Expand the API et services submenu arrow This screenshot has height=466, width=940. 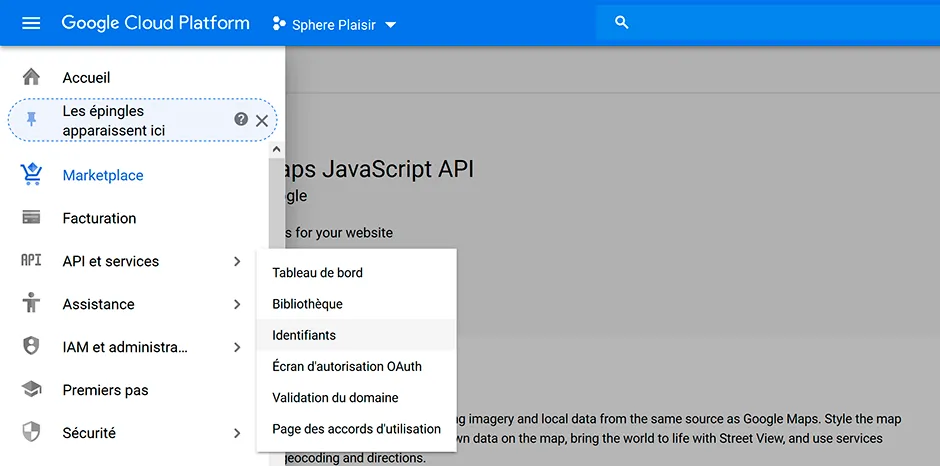pyautogui.click(x=237, y=261)
